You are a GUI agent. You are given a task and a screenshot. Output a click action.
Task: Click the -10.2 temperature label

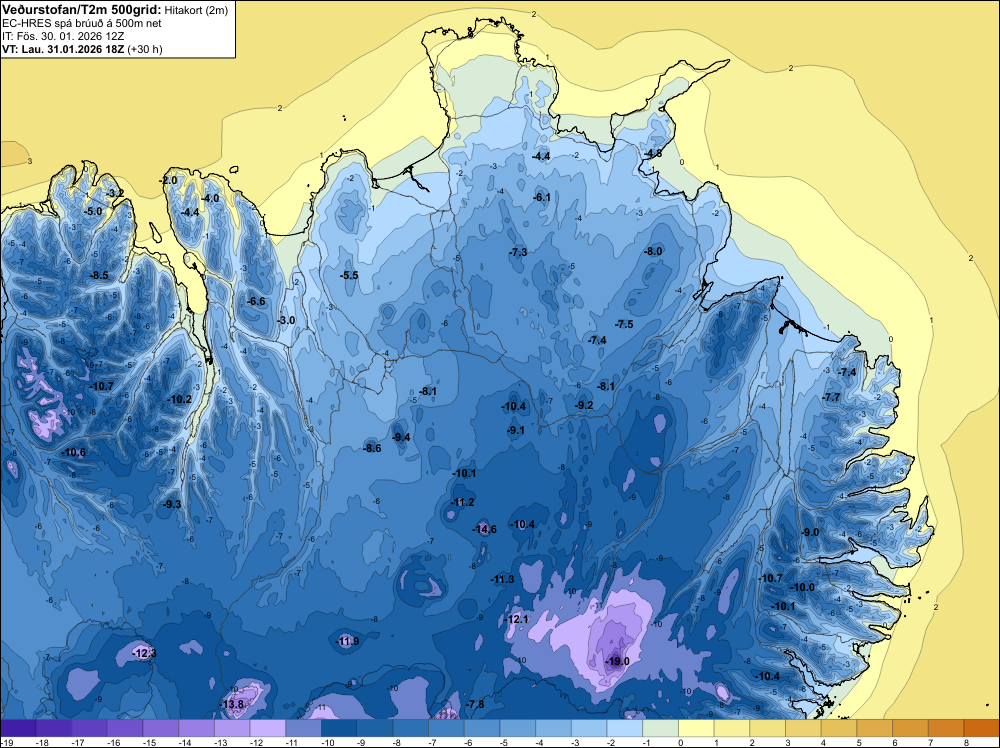tap(179, 399)
